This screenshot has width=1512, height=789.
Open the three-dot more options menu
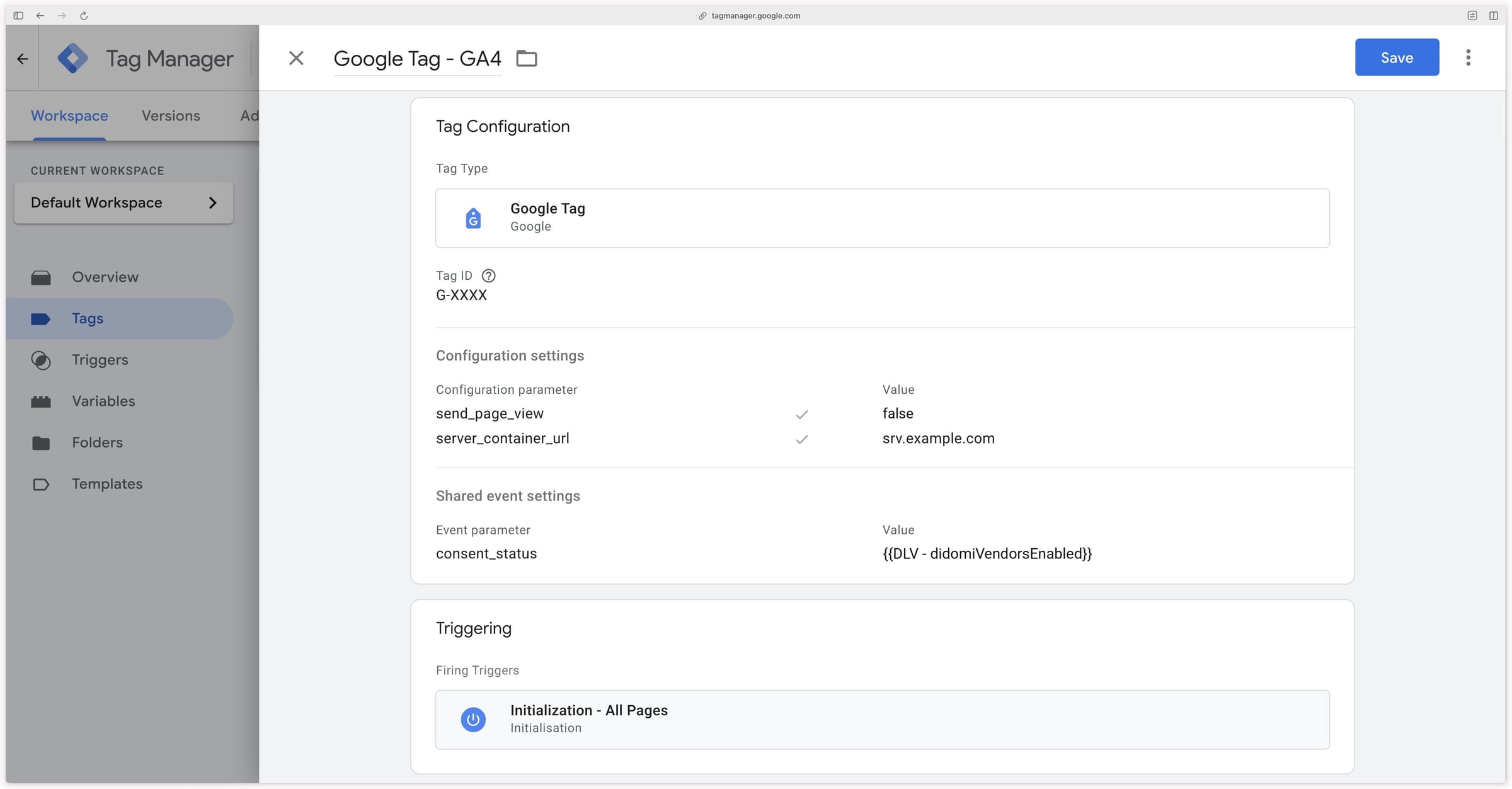1468,57
